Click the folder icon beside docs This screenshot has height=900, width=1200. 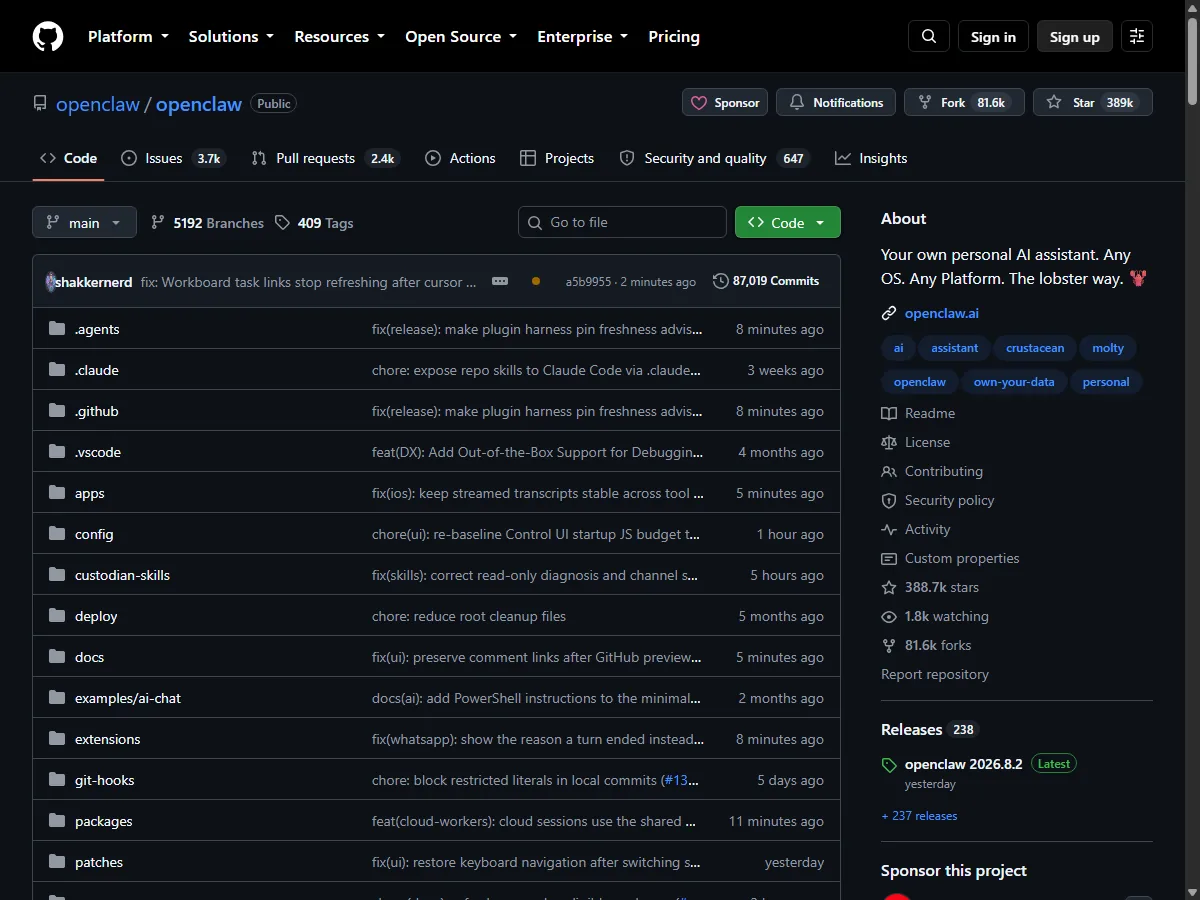point(56,657)
